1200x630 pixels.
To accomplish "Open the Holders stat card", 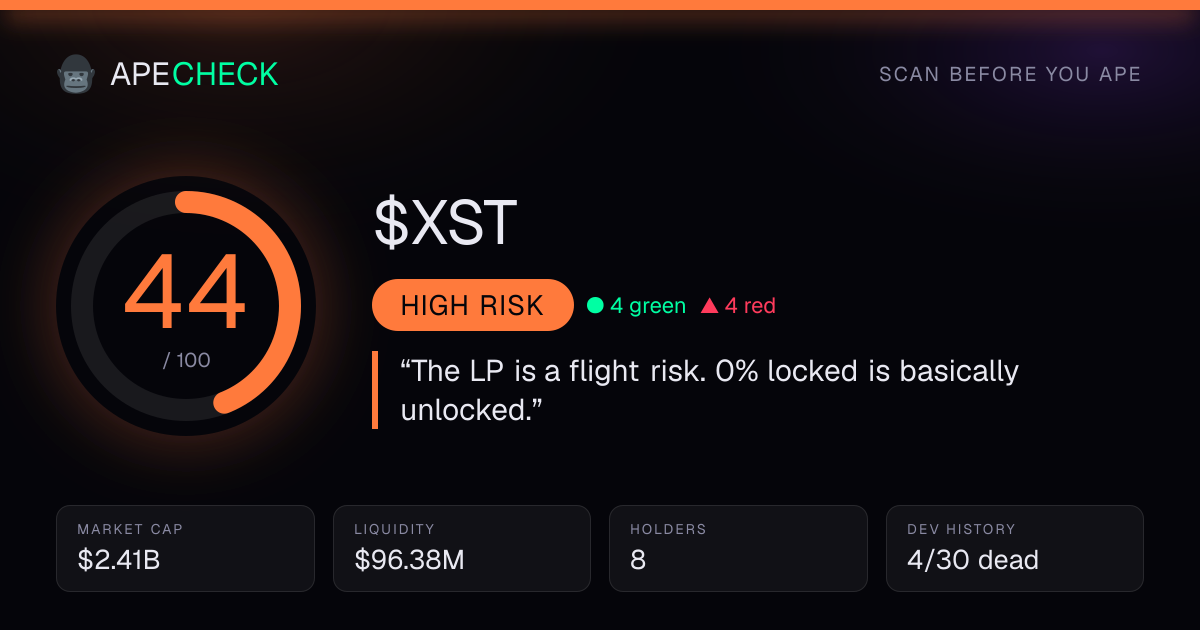I will pos(739,548).
